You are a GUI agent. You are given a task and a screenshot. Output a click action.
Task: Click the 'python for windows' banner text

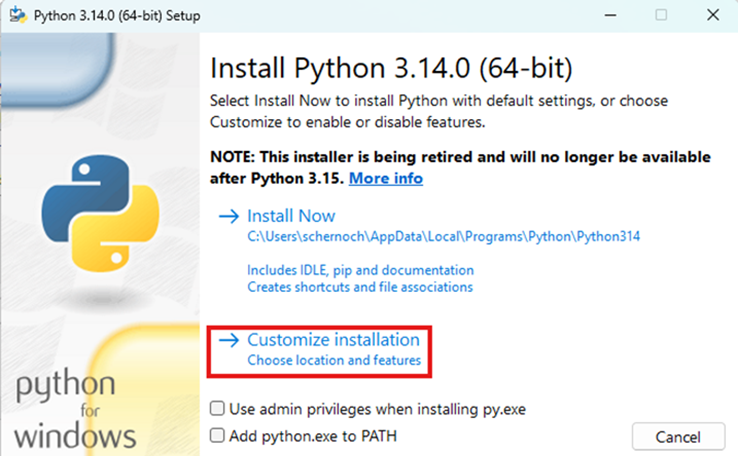tap(75, 409)
